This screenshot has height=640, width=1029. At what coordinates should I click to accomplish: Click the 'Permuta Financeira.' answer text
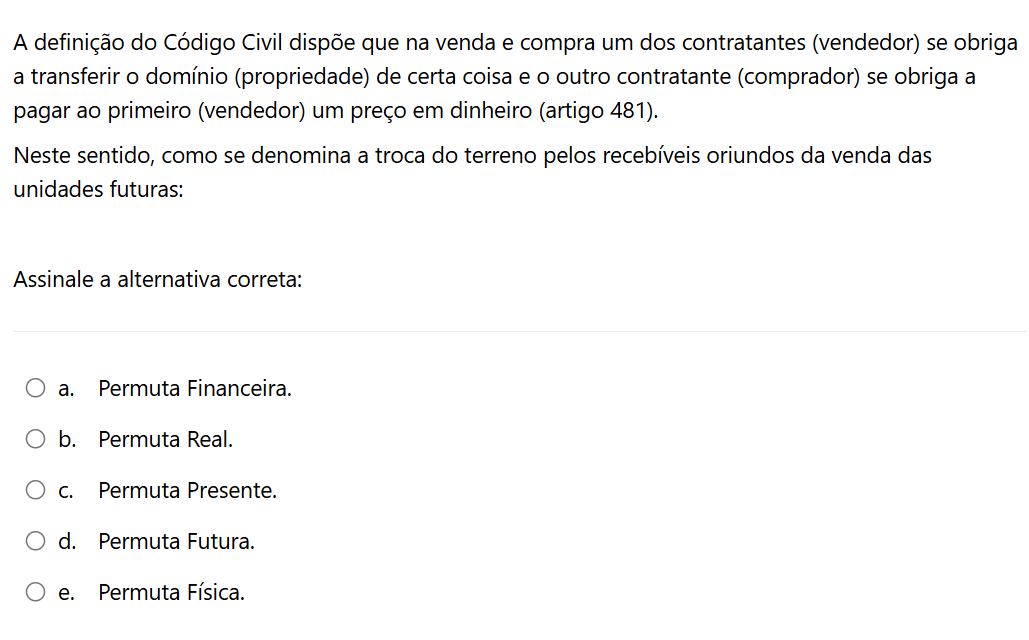(195, 389)
